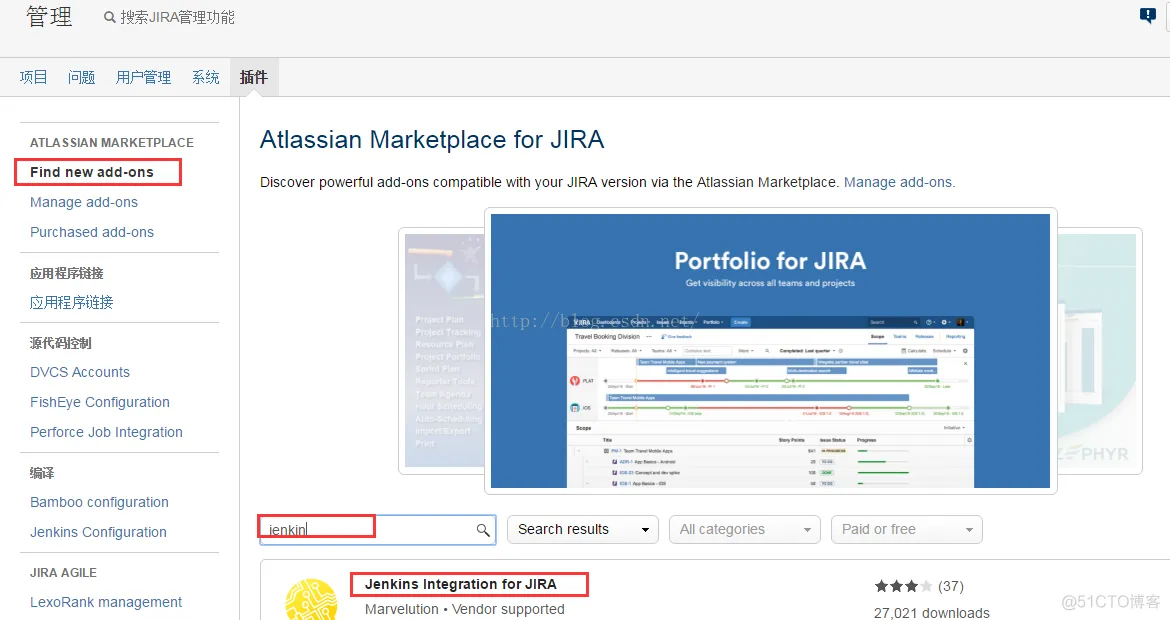The image size is (1170, 620).
Task: Switch to the 用户管理 tab
Action: (x=143, y=77)
